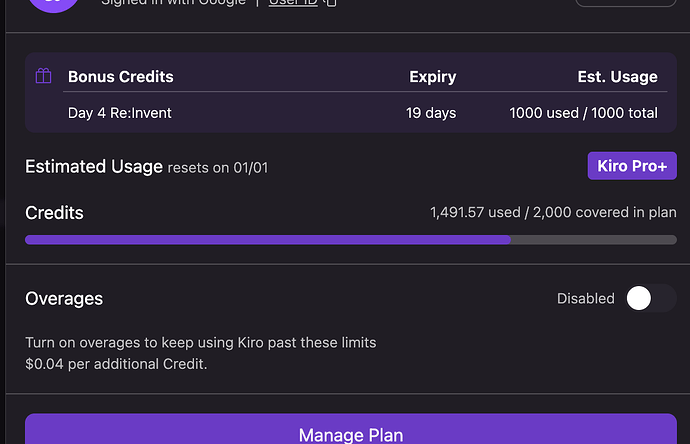The image size is (690, 444).
Task: Toggle the Overages switch on
Action: pyautogui.click(x=650, y=298)
